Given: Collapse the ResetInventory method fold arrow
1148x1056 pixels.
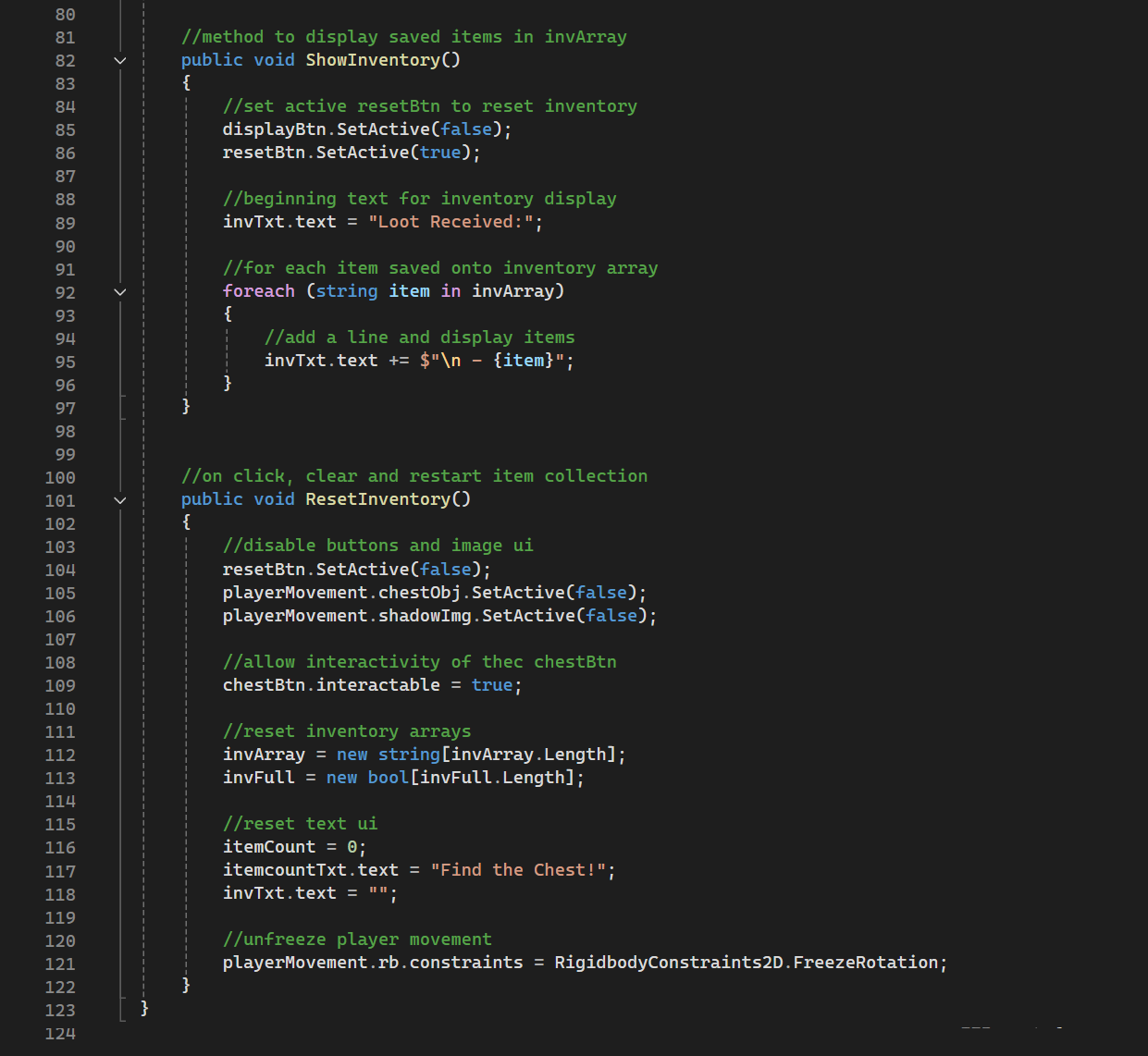Looking at the screenshot, I should click(x=119, y=500).
